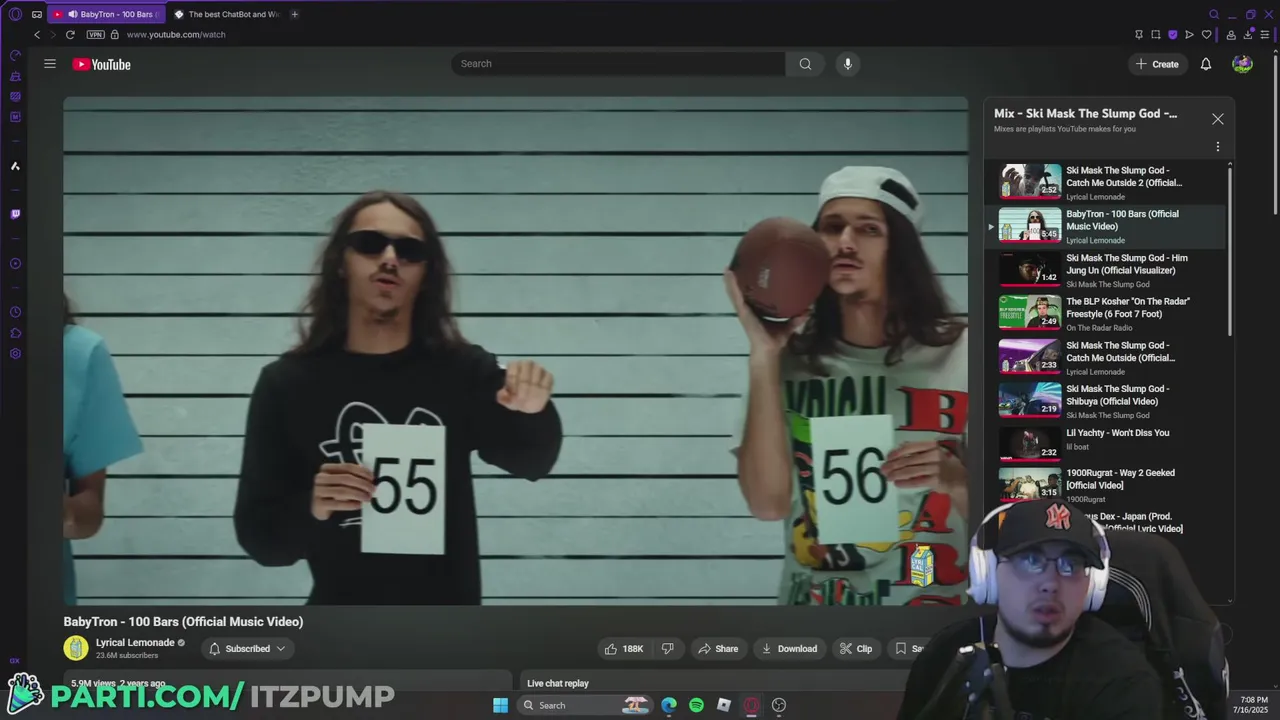The height and width of the screenshot is (720, 1280).
Task: Click the Create button
Action: point(1157,64)
